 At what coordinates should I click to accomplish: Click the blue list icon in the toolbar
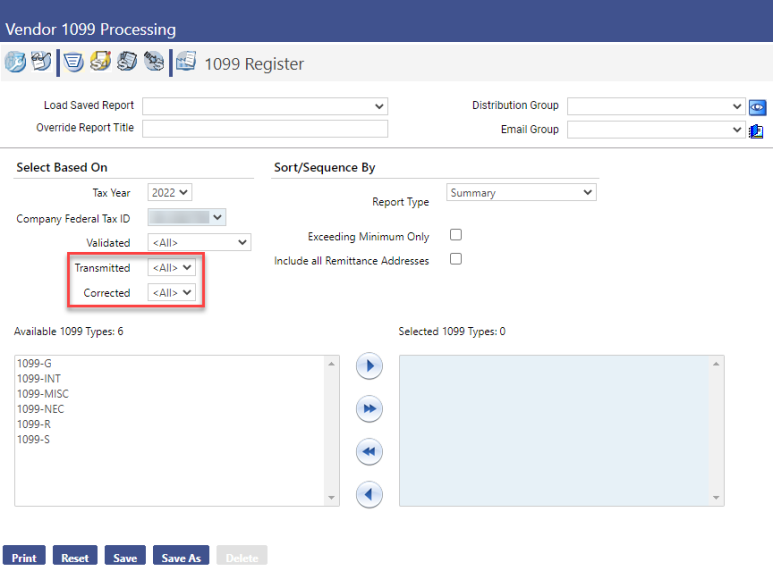point(73,63)
